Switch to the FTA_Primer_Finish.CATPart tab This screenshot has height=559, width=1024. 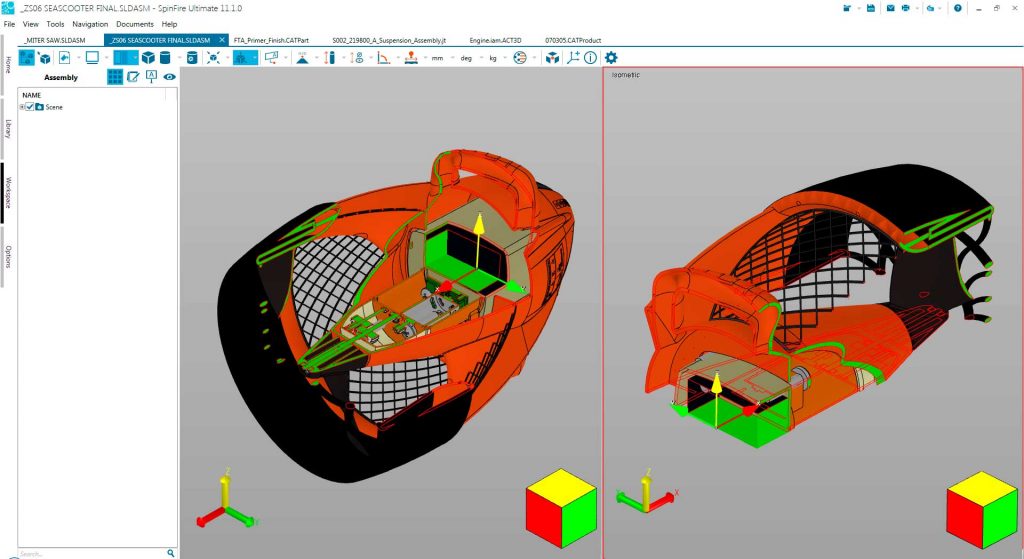click(x=271, y=40)
